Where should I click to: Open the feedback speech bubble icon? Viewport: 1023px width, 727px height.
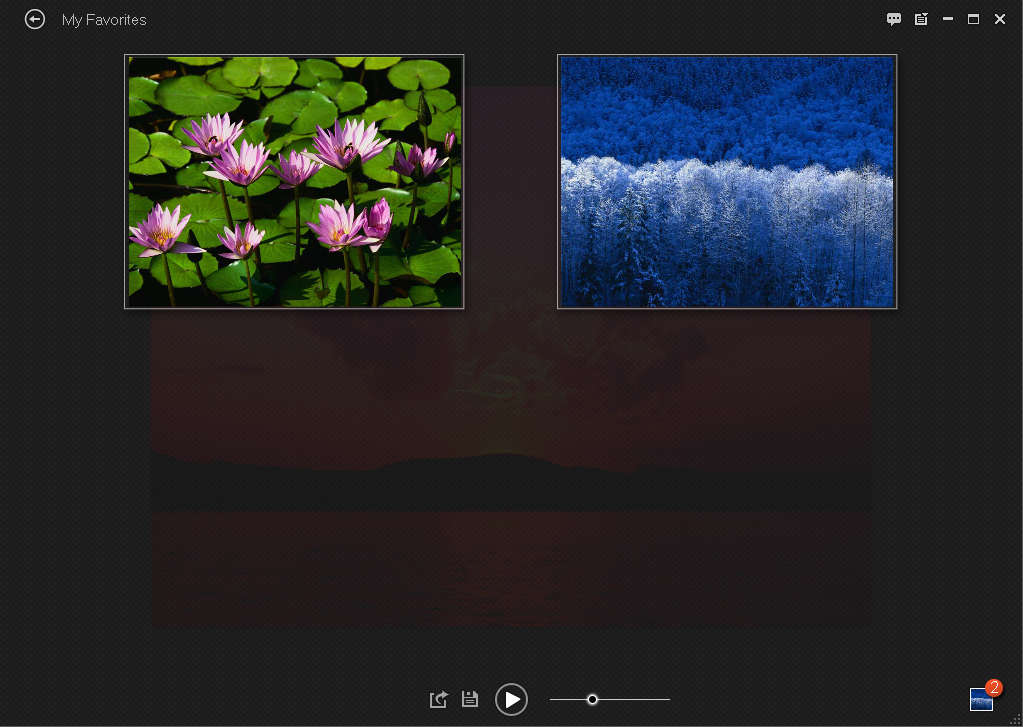click(x=894, y=19)
